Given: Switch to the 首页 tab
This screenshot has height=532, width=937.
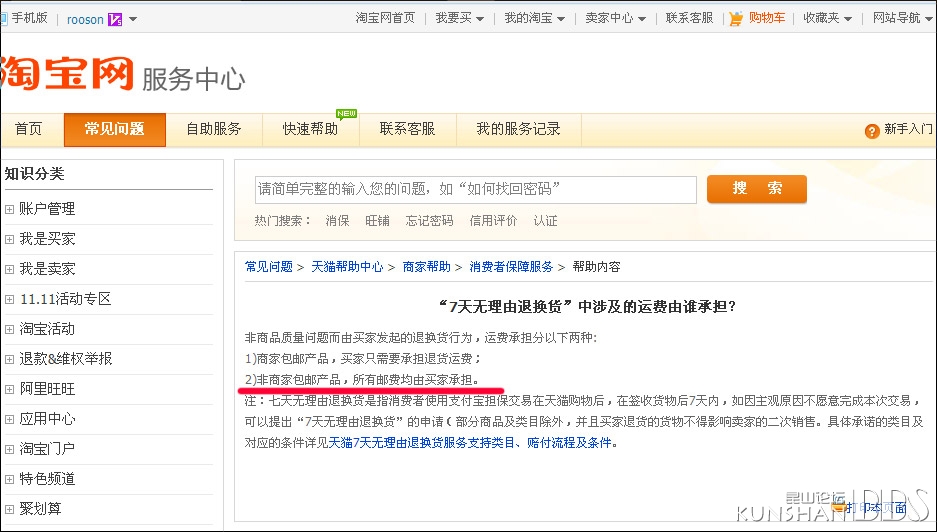Looking at the screenshot, I should click(28, 129).
